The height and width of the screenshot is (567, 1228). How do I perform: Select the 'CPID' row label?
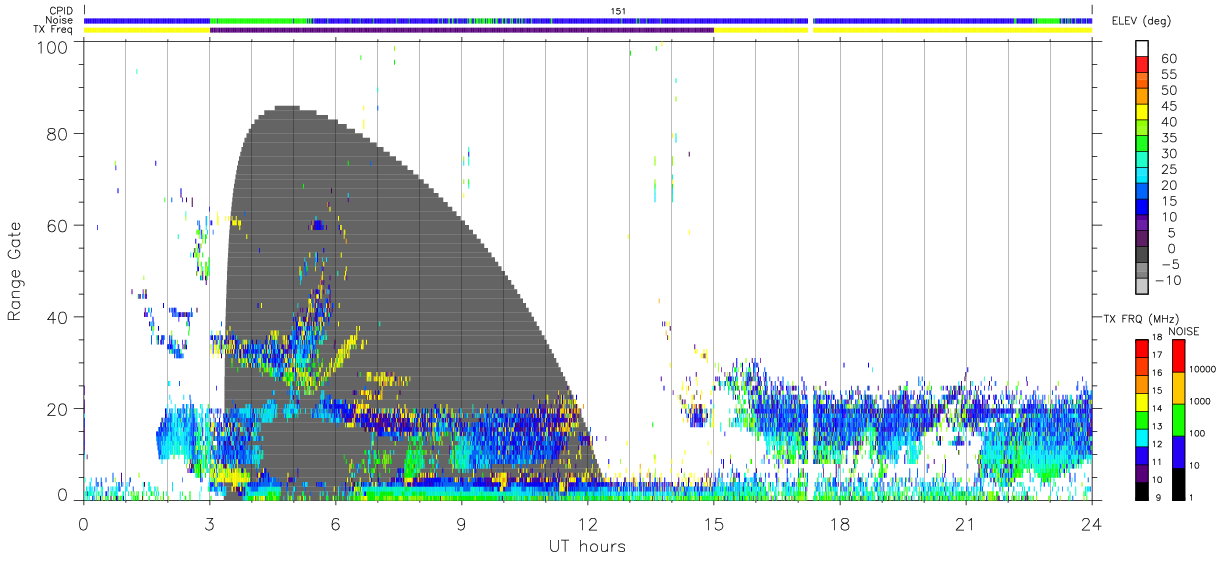[61, 10]
